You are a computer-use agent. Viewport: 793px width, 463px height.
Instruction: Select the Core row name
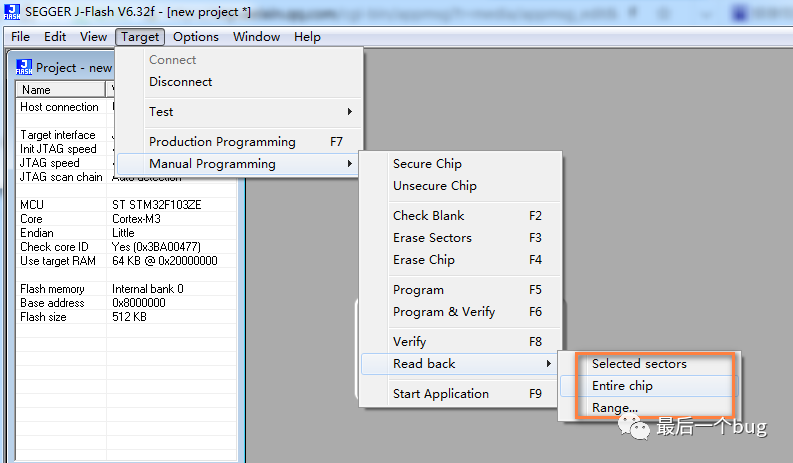coord(31,219)
